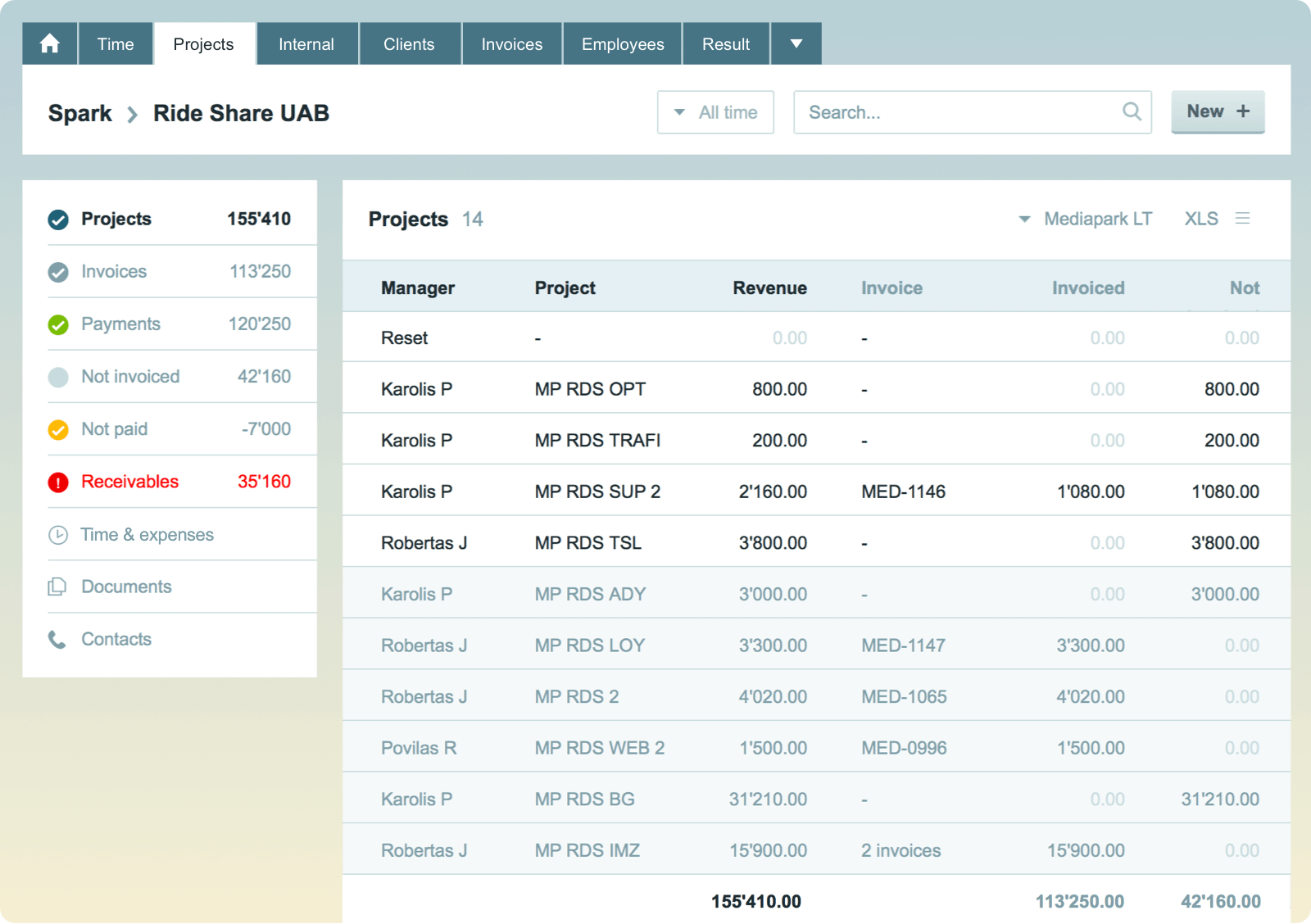The height and width of the screenshot is (924, 1311).
Task: Open the overflow arrow menu in the navigation bar
Action: point(796,43)
